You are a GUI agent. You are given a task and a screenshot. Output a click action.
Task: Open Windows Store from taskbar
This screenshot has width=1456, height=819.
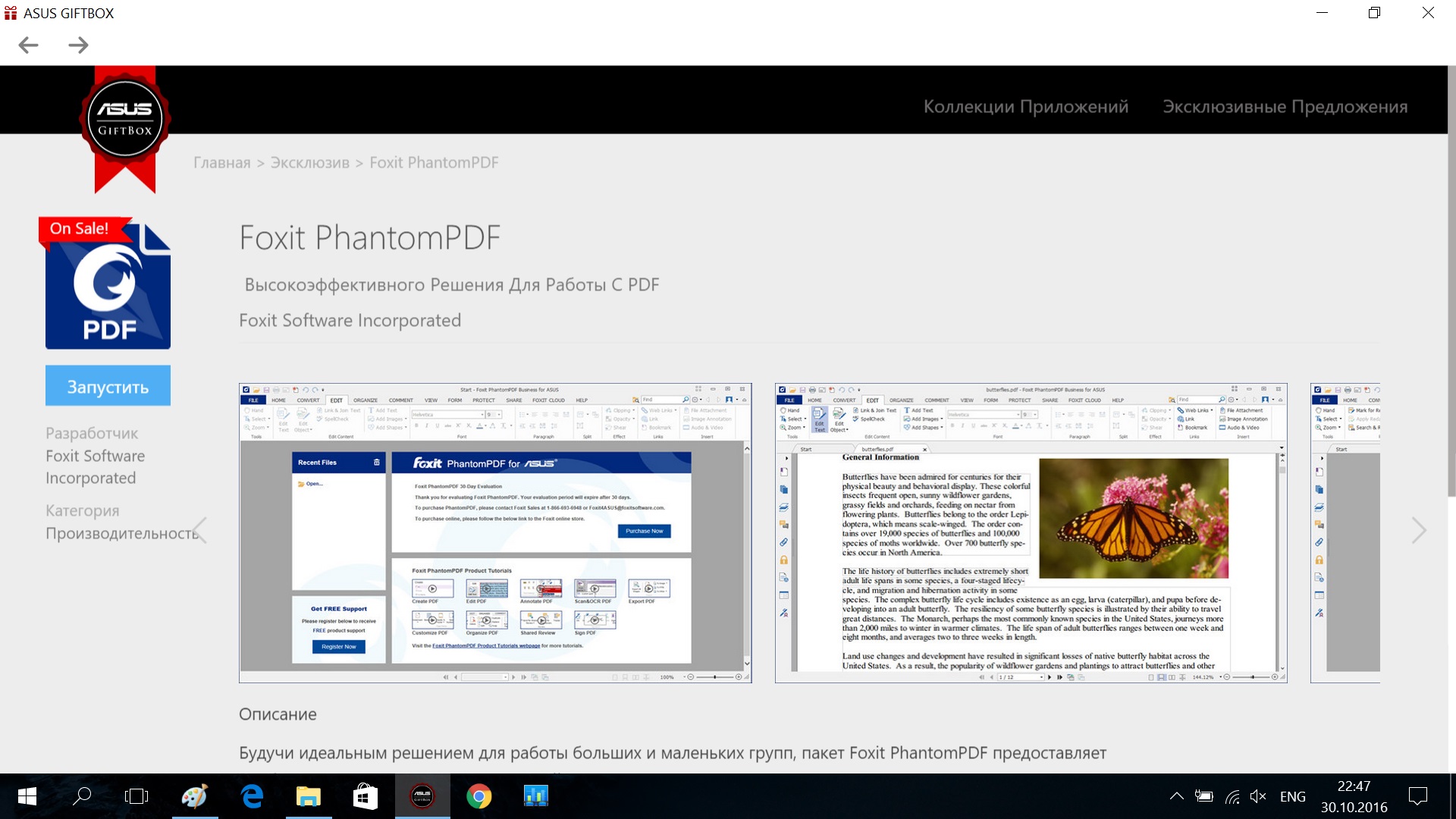point(366,796)
